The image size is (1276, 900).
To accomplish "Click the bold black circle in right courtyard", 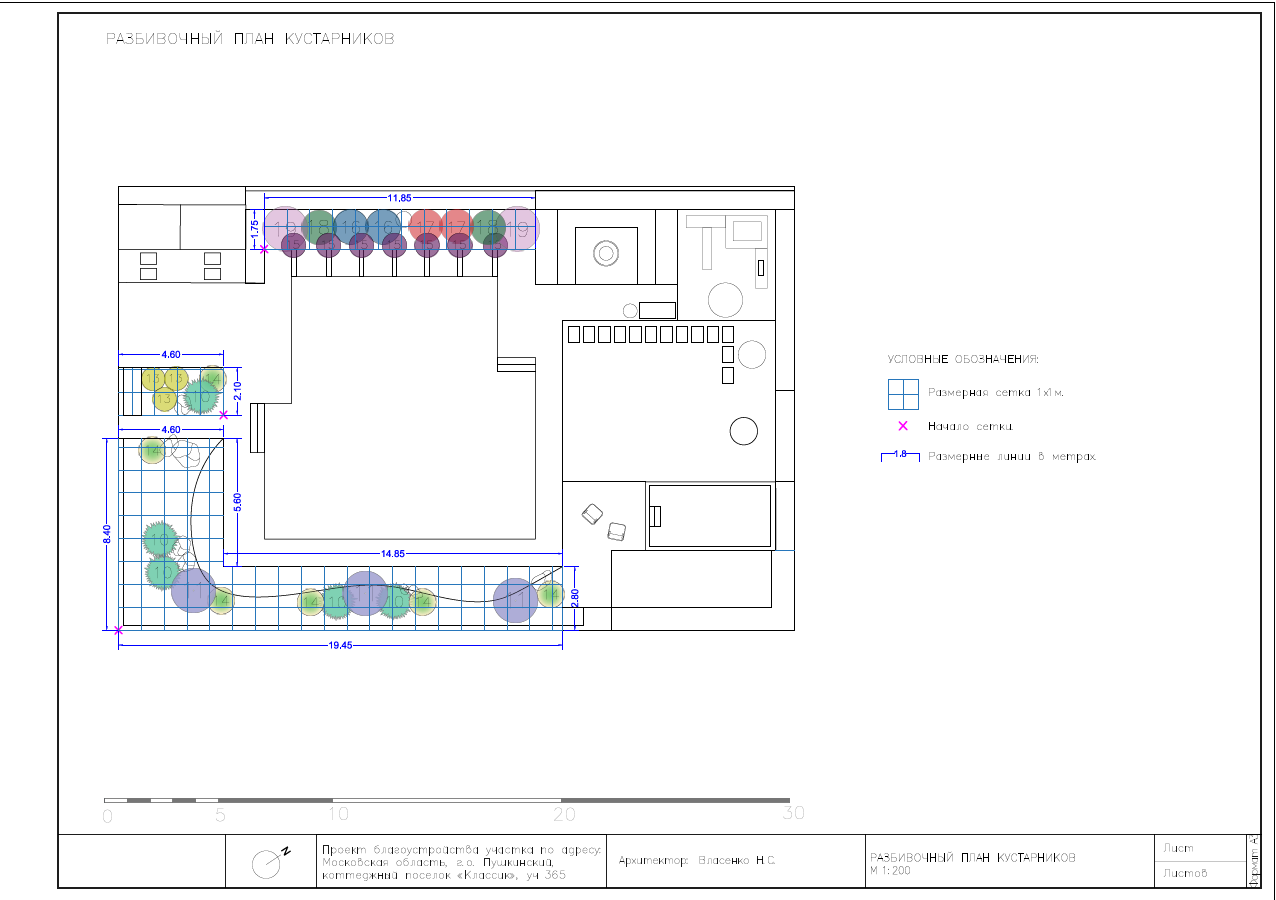I will pyautogui.click(x=743, y=431).
